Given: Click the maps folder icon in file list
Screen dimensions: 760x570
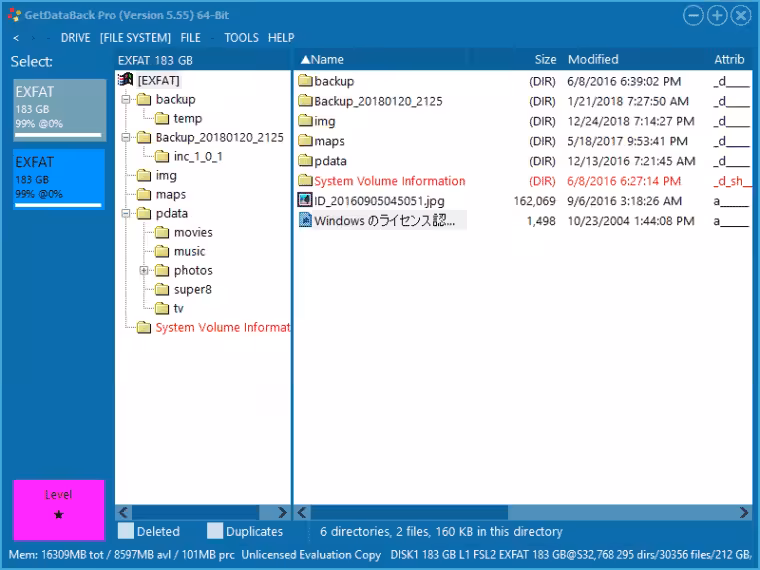Looking at the screenshot, I should [305, 140].
